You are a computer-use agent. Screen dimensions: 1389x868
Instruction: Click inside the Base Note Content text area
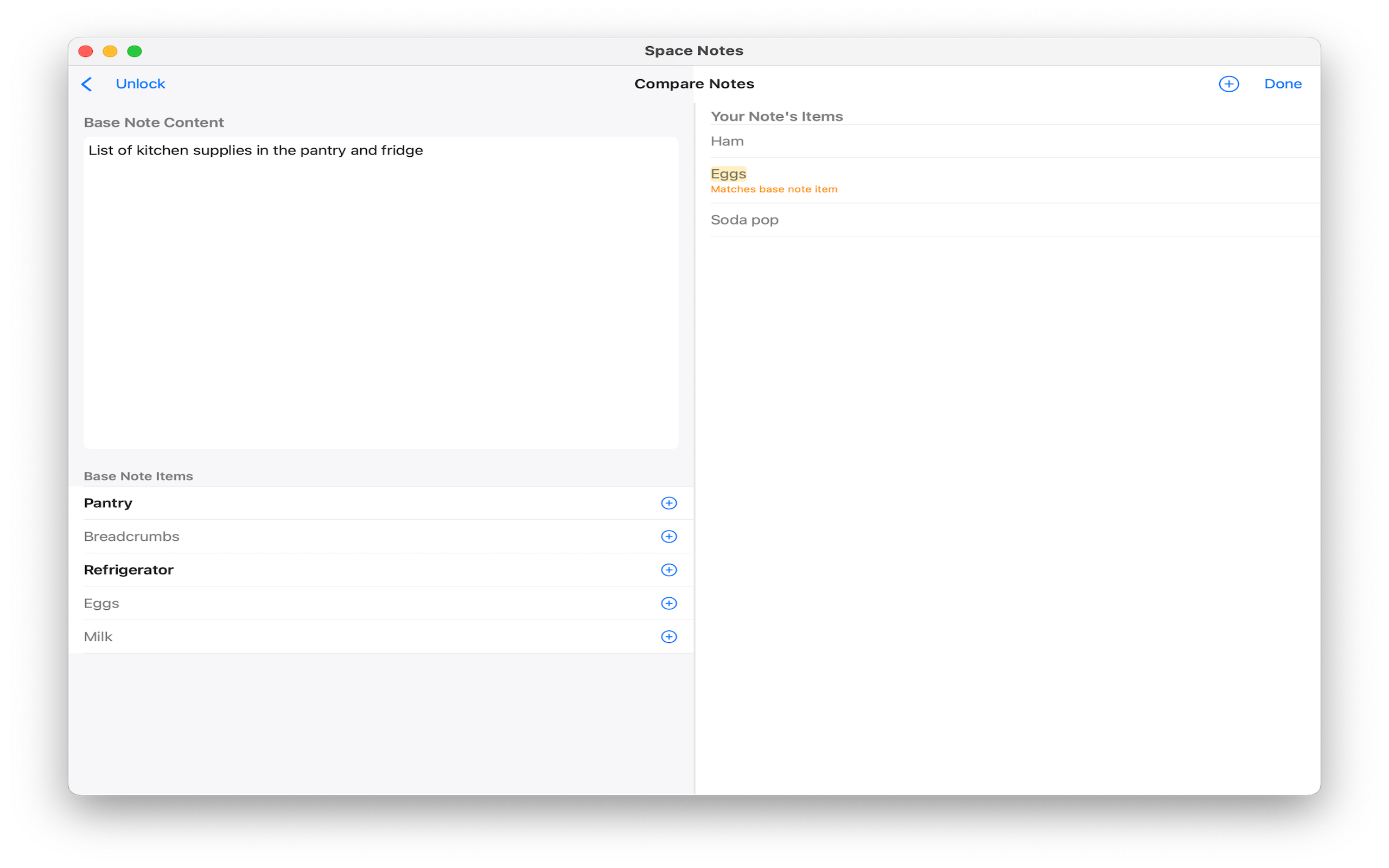pos(380,293)
